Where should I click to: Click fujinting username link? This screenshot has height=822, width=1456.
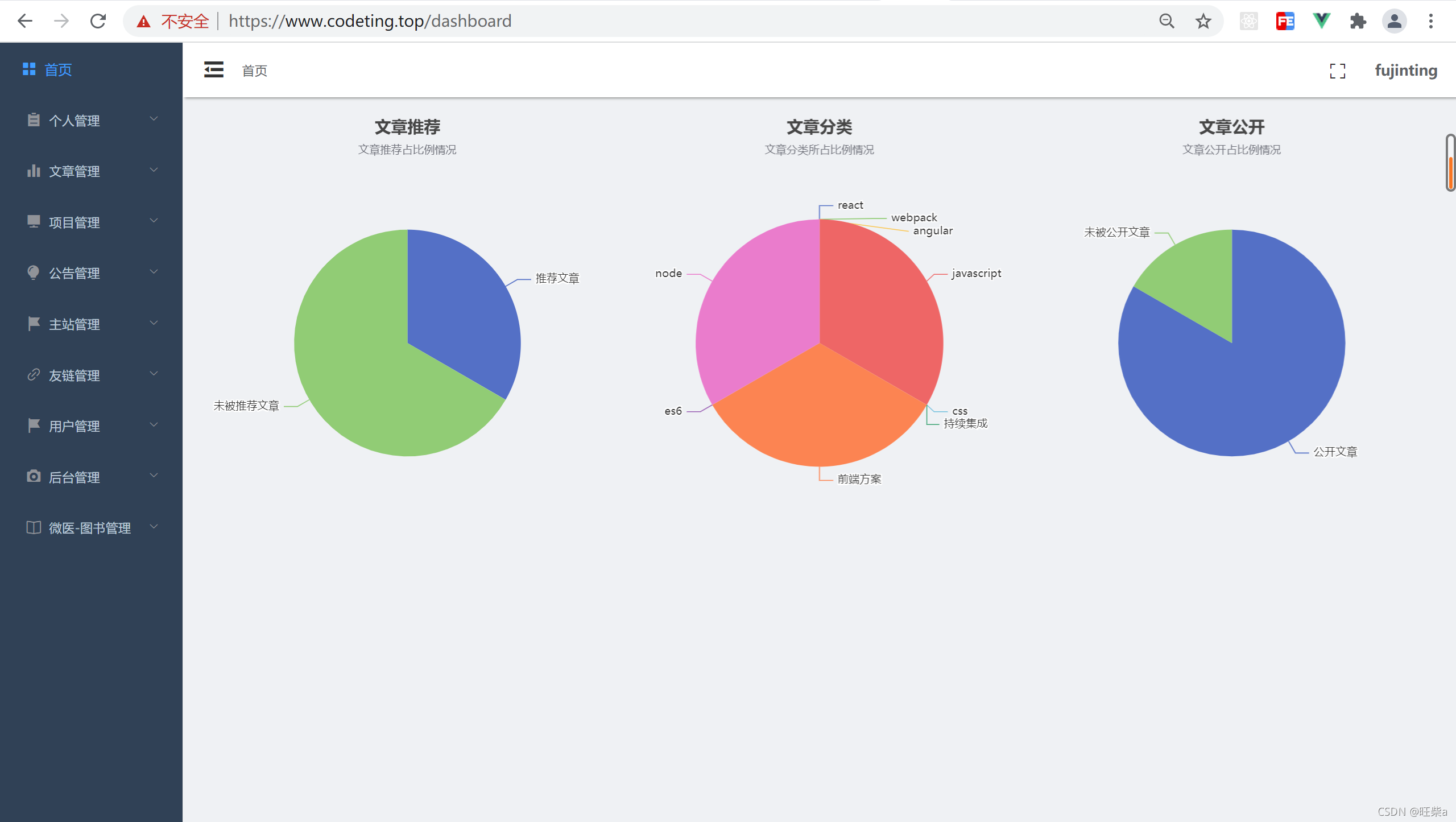(1405, 71)
